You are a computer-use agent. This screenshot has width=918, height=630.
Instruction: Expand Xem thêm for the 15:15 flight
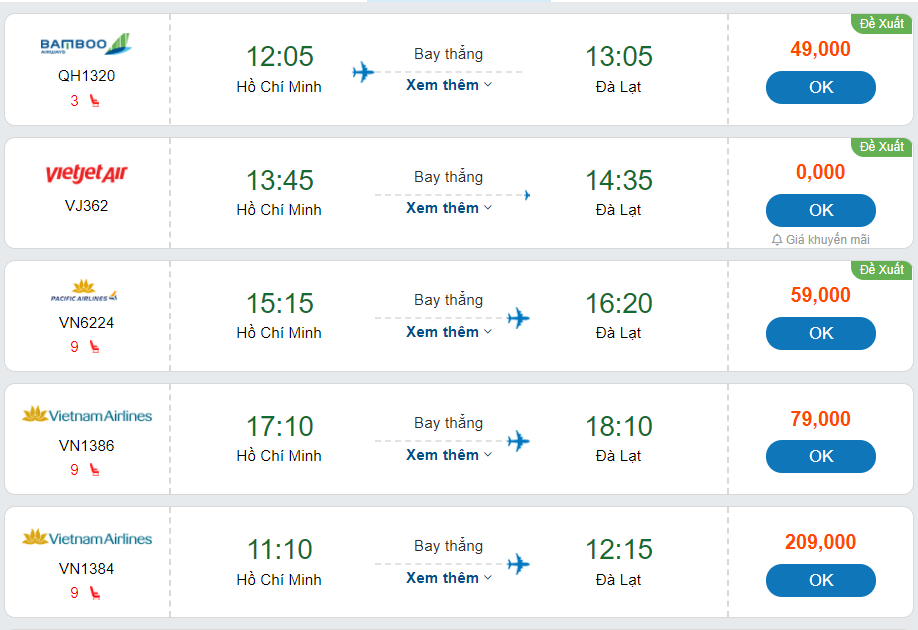449,332
